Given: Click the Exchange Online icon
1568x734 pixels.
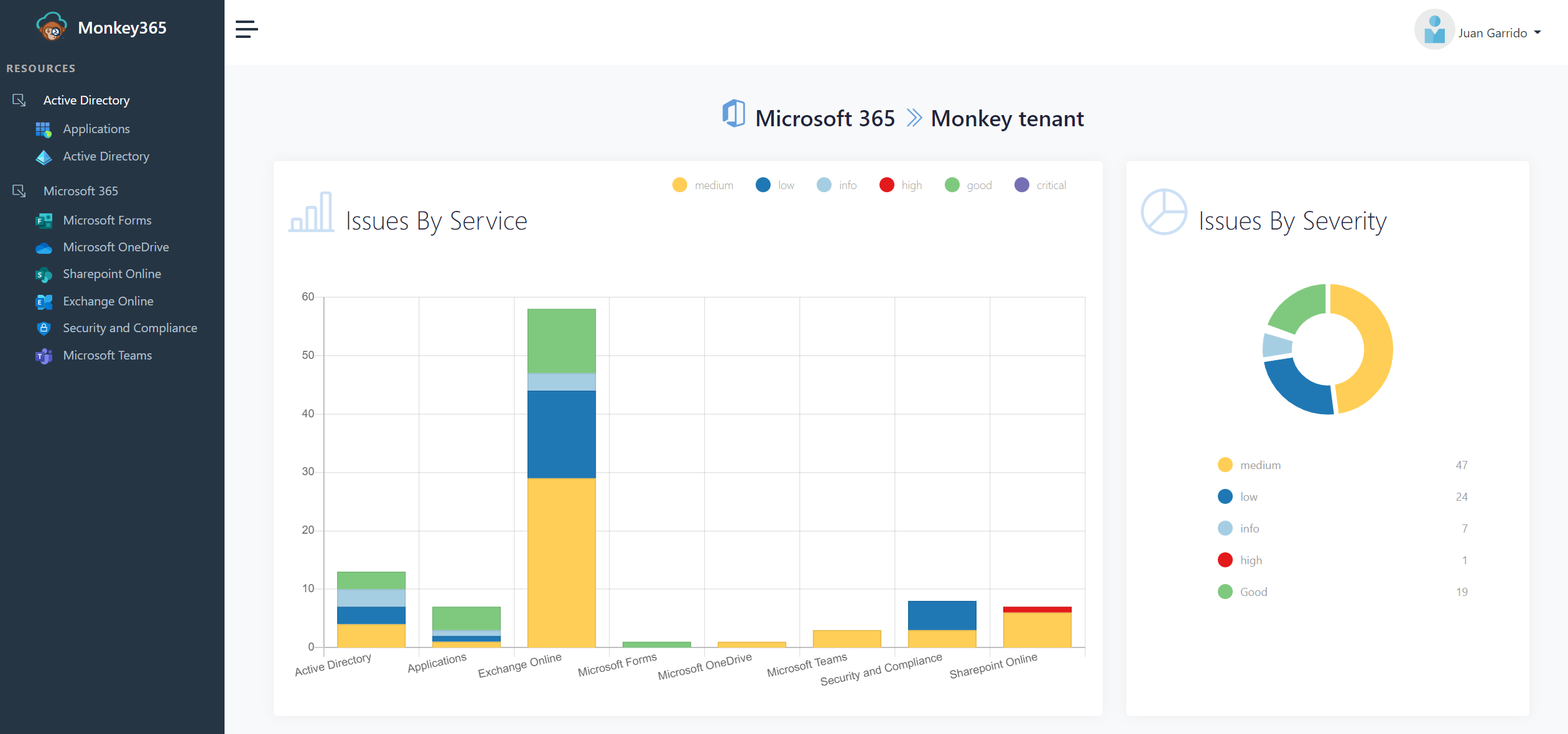Looking at the screenshot, I should 44,302.
